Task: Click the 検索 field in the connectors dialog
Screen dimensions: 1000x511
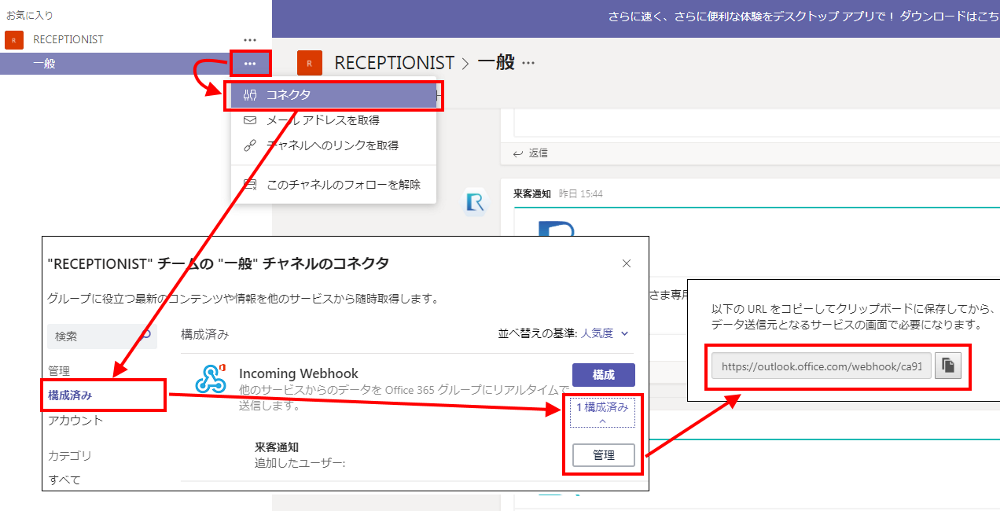Action: (102, 336)
